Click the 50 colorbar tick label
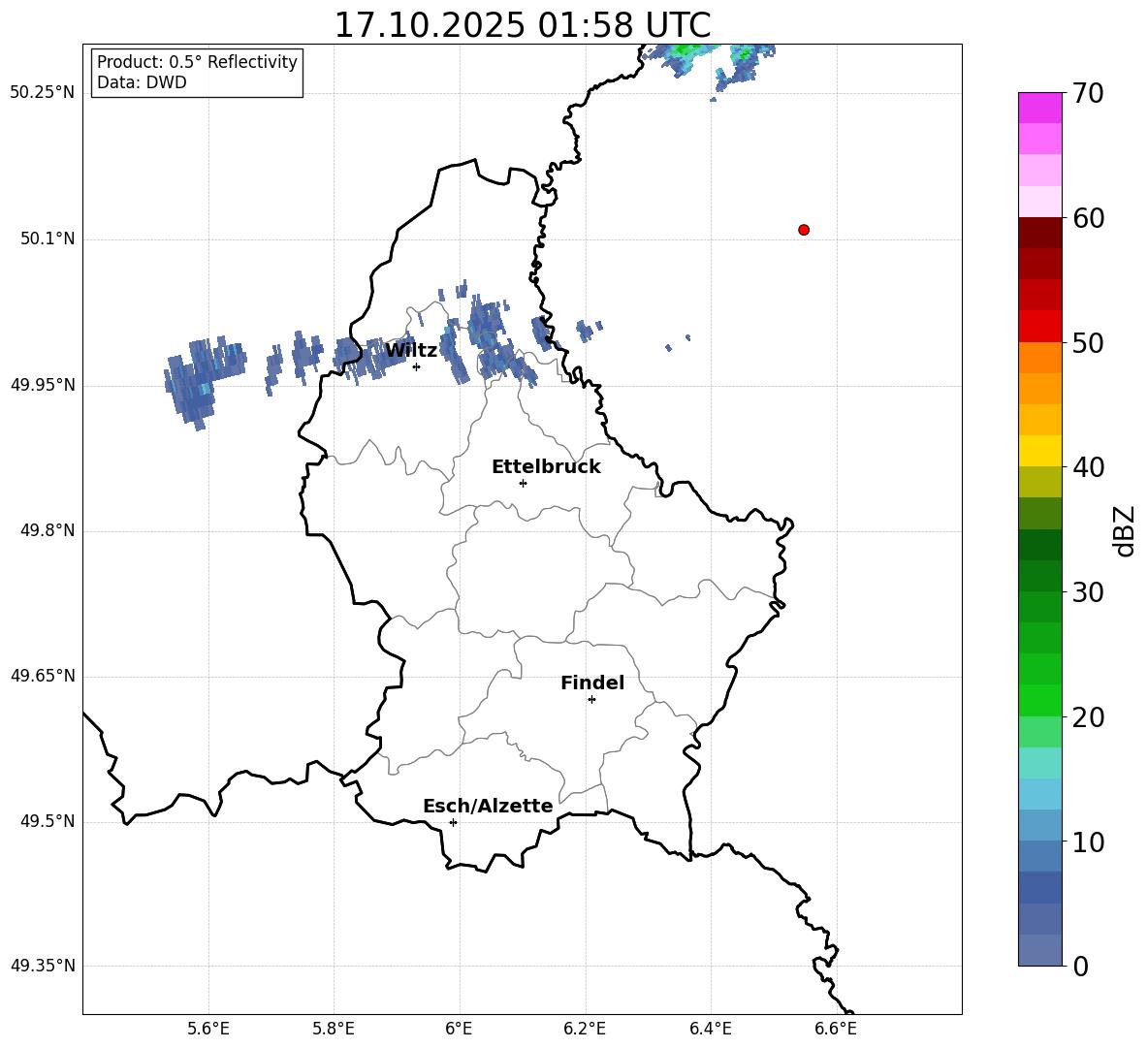The width and height of the screenshot is (1148, 1048). [x=1088, y=343]
